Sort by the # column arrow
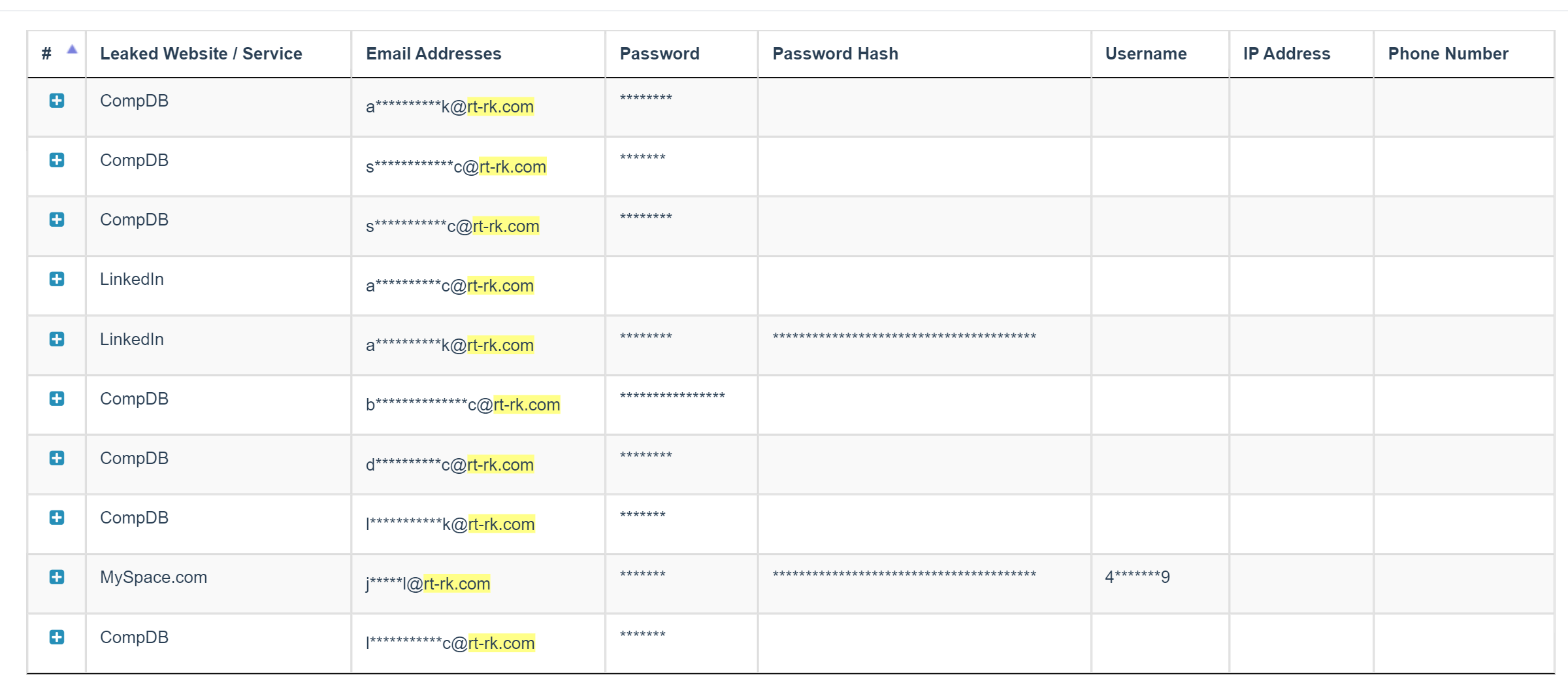The width and height of the screenshot is (1568, 681). click(73, 49)
